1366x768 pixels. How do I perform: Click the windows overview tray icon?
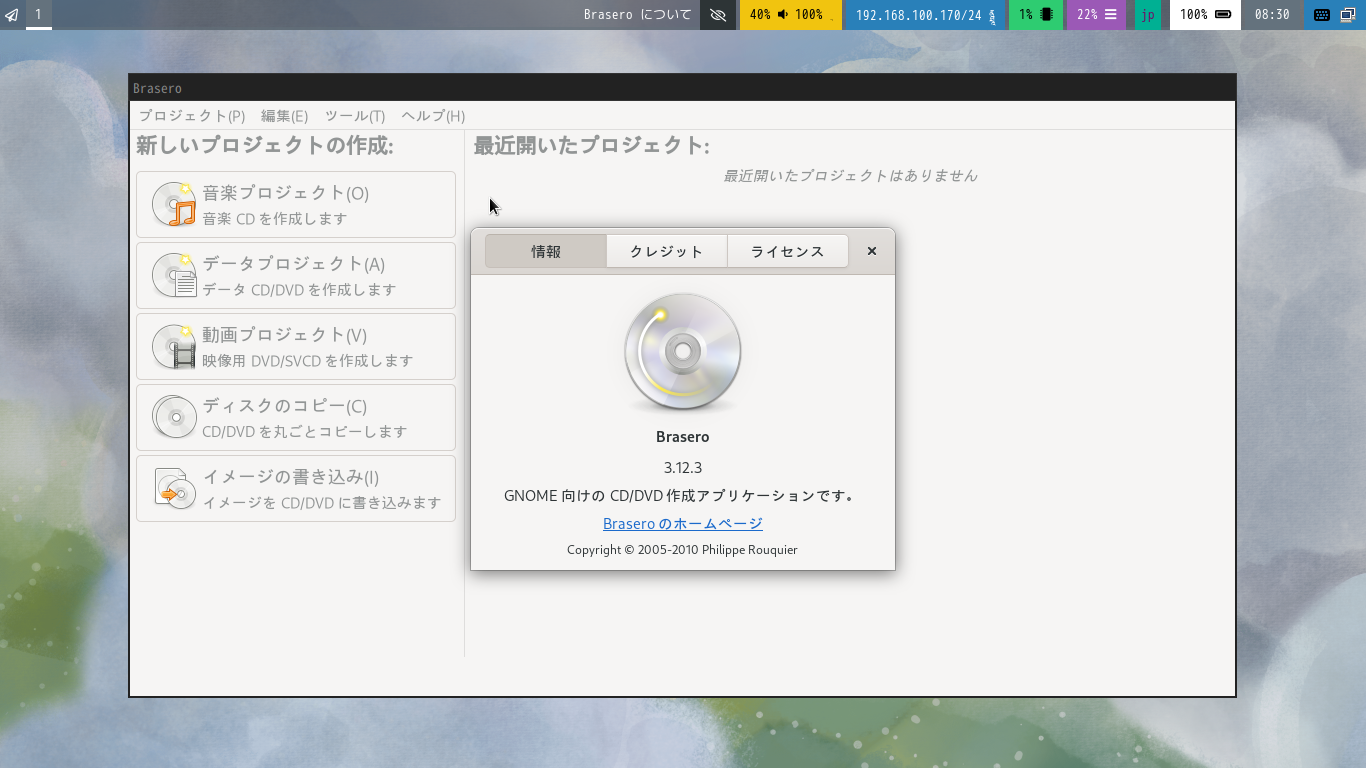1348,15
